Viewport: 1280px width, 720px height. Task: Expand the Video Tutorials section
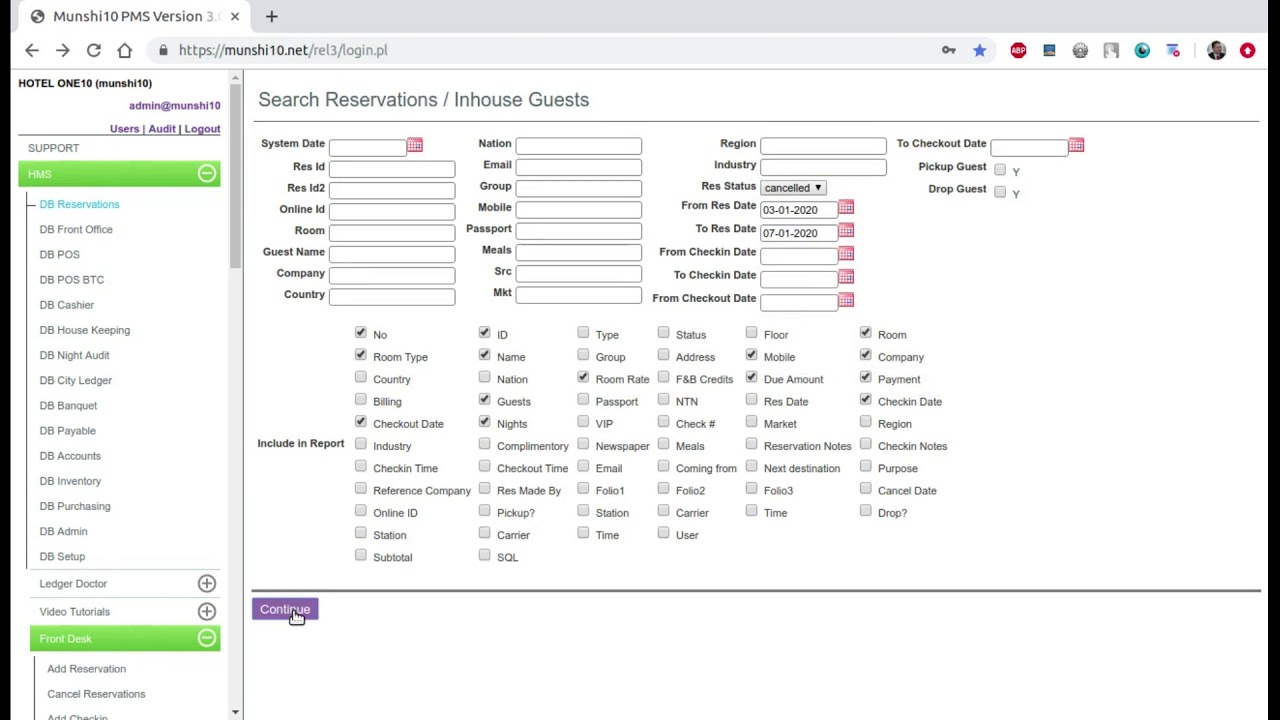point(206,611)
